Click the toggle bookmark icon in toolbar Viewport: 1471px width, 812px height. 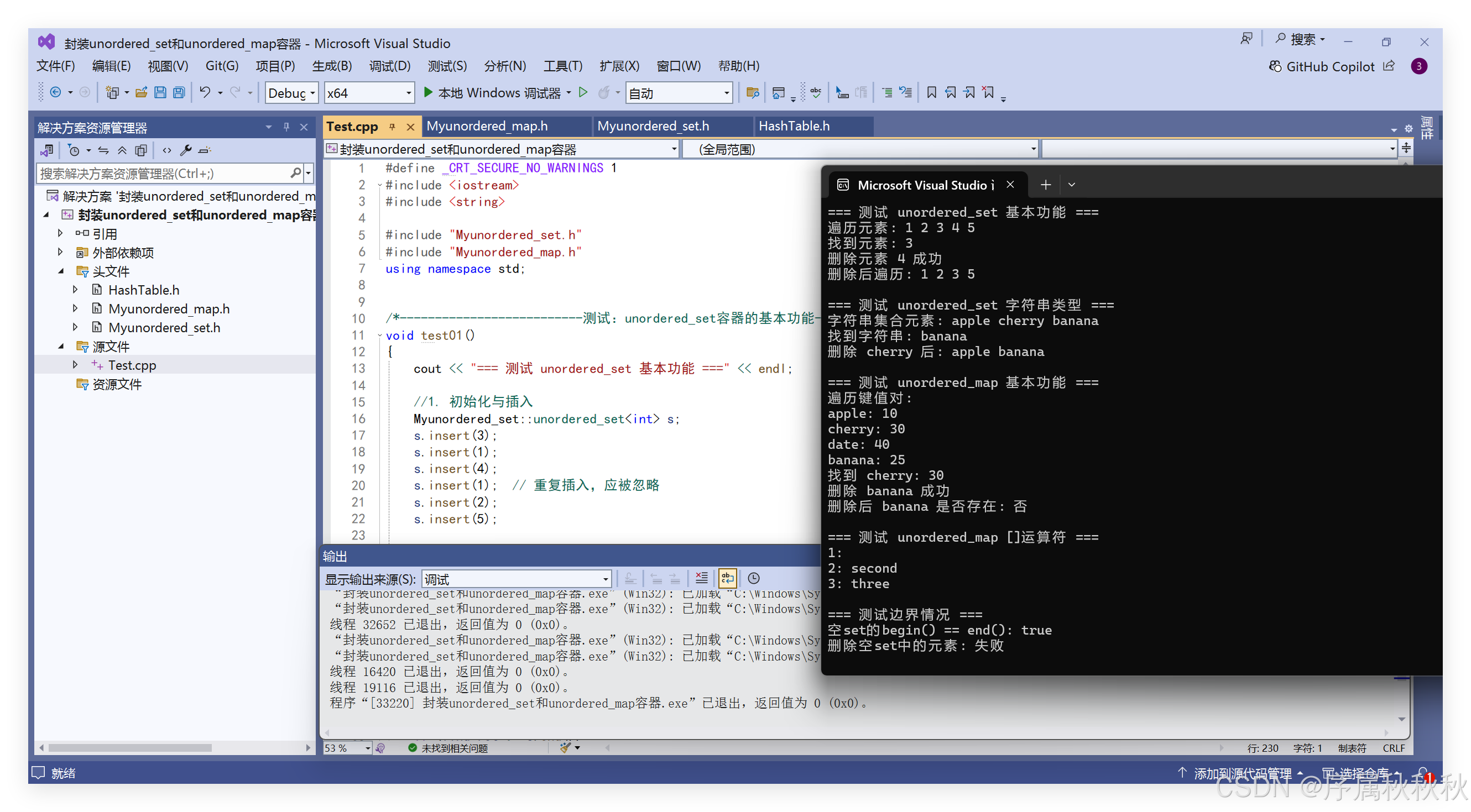931,92
